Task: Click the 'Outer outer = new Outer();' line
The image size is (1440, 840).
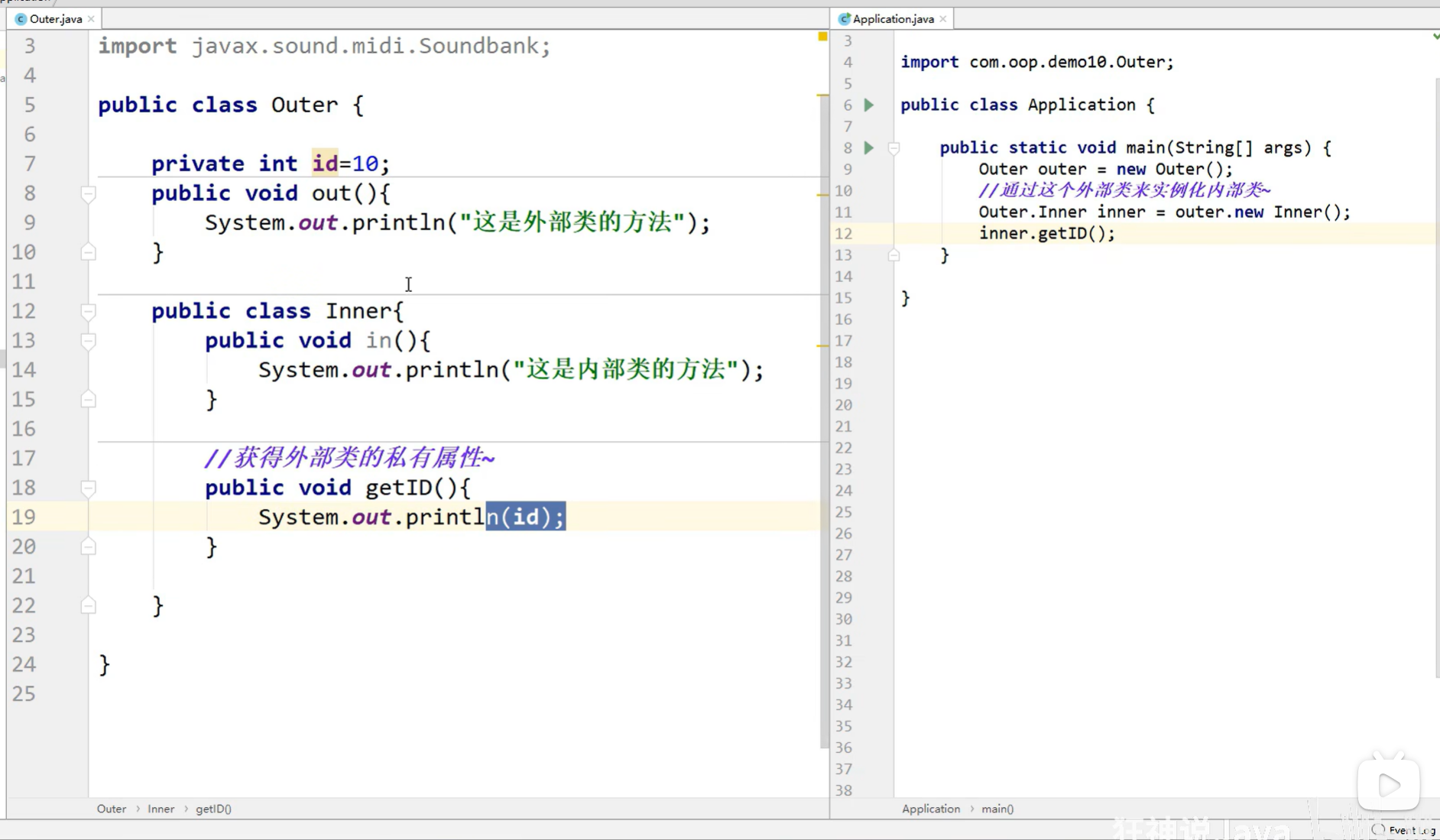Action: coord(1106,169)
